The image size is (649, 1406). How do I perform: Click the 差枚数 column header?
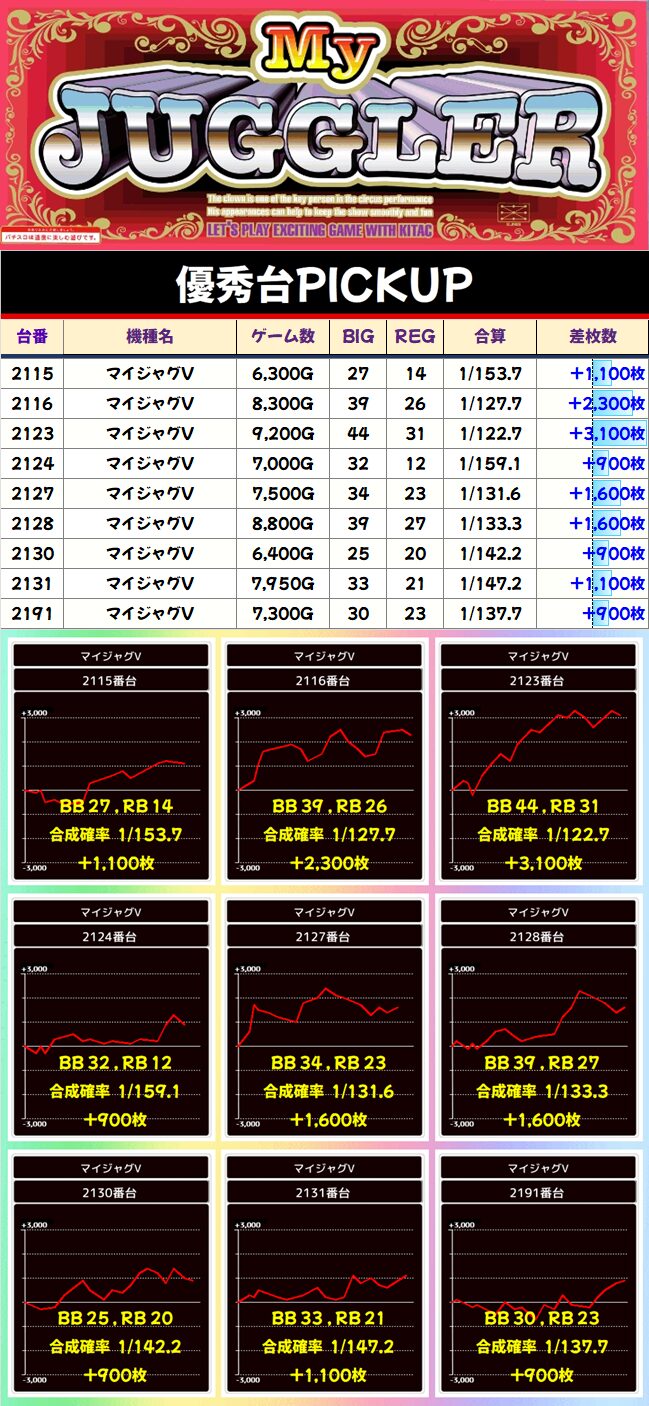pos(592,337)
